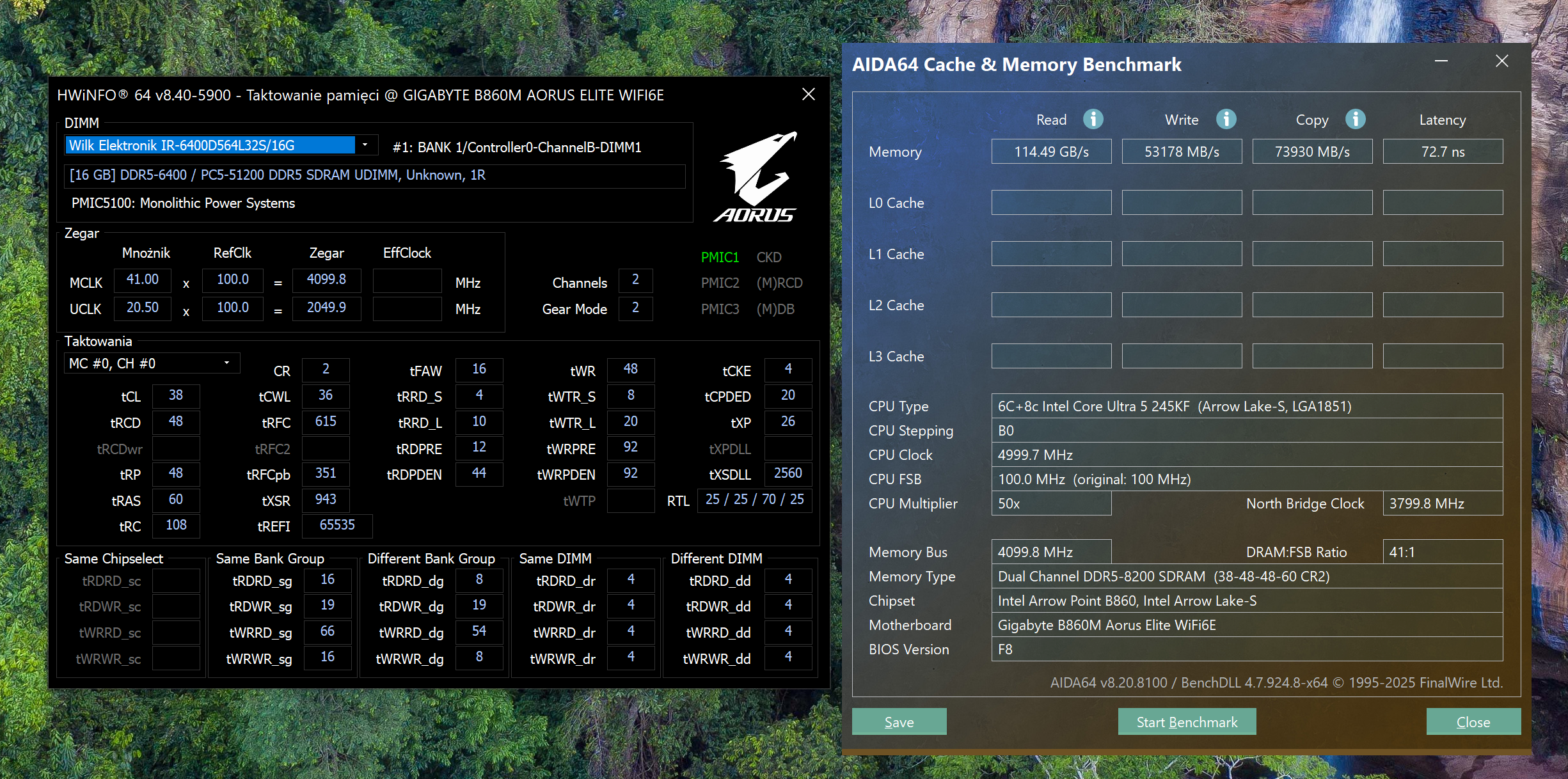Screen dimensions: 1568x779
Task: Click the Read info icon
Action: point(1093,119)
